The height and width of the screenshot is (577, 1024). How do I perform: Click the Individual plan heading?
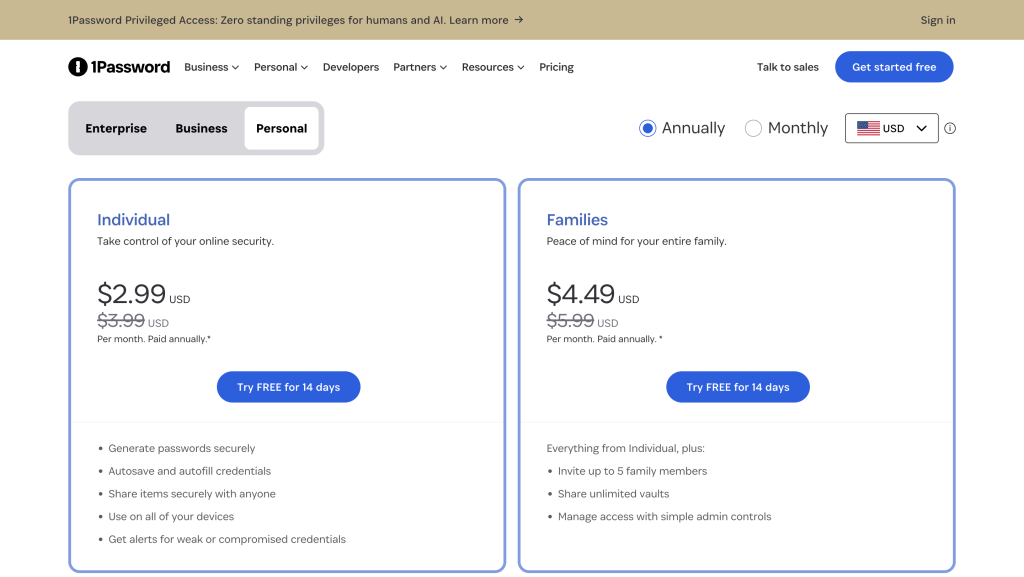tap(133, 220)
